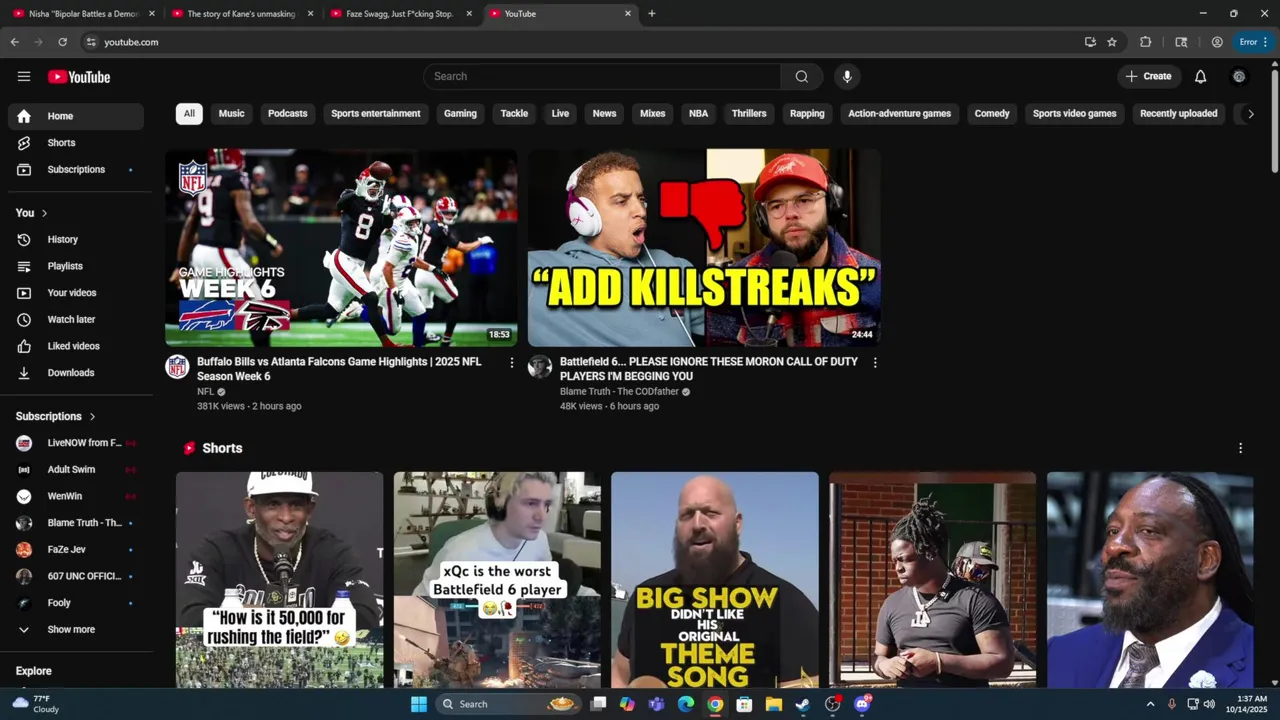Go to Home in sidebar

pyautogui.click(x=76, y=116)
